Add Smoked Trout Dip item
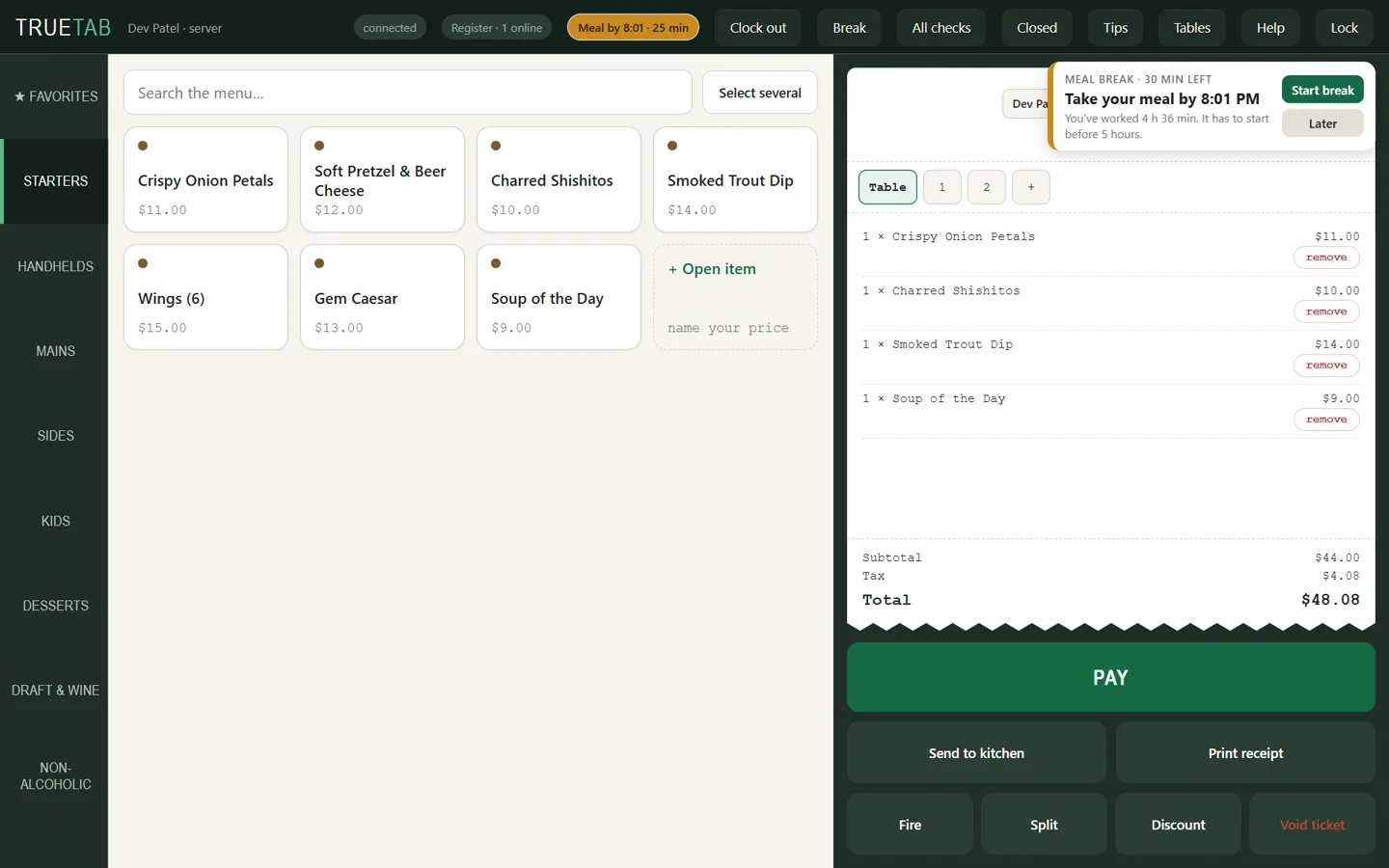Image resolution: width=1389 pixels, height=868 pixels. (735, 179)
